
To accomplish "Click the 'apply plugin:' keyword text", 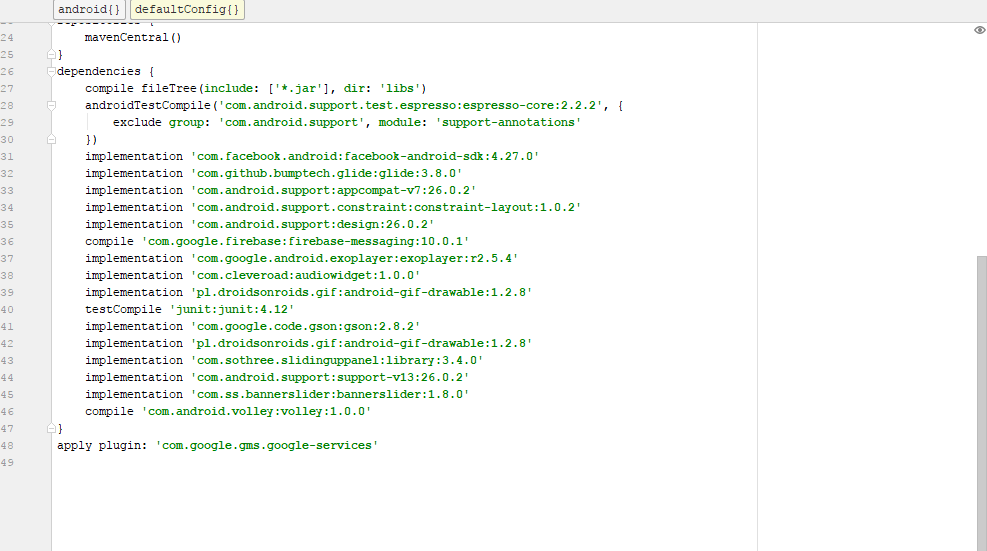I will 102,446.
